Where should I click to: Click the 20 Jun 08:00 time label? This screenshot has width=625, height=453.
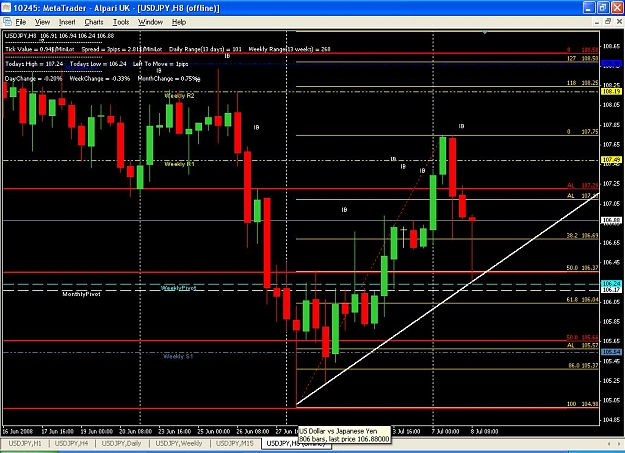(x=136, y=431)
